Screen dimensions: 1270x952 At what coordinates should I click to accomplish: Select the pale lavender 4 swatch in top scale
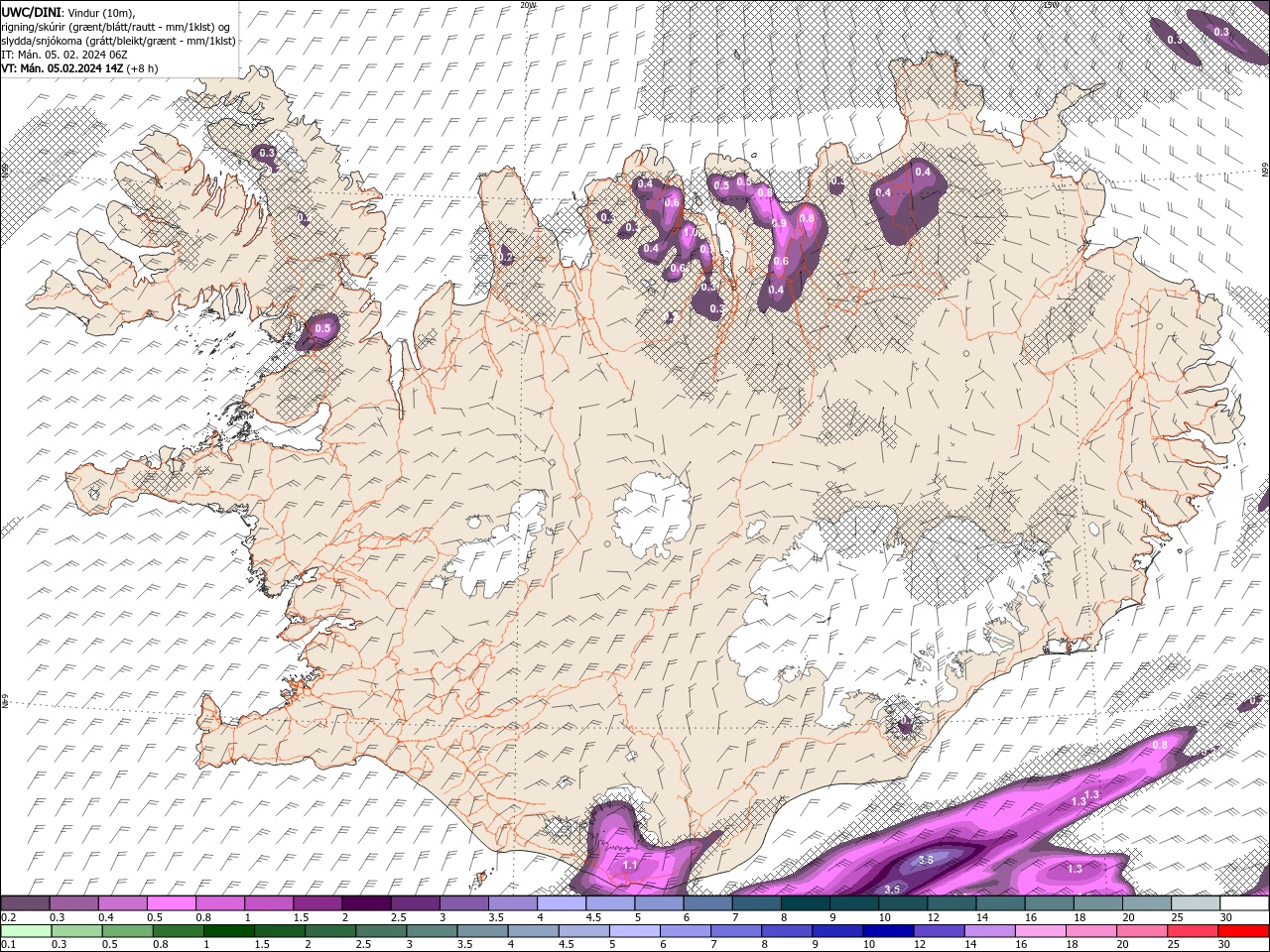[561, 903]
